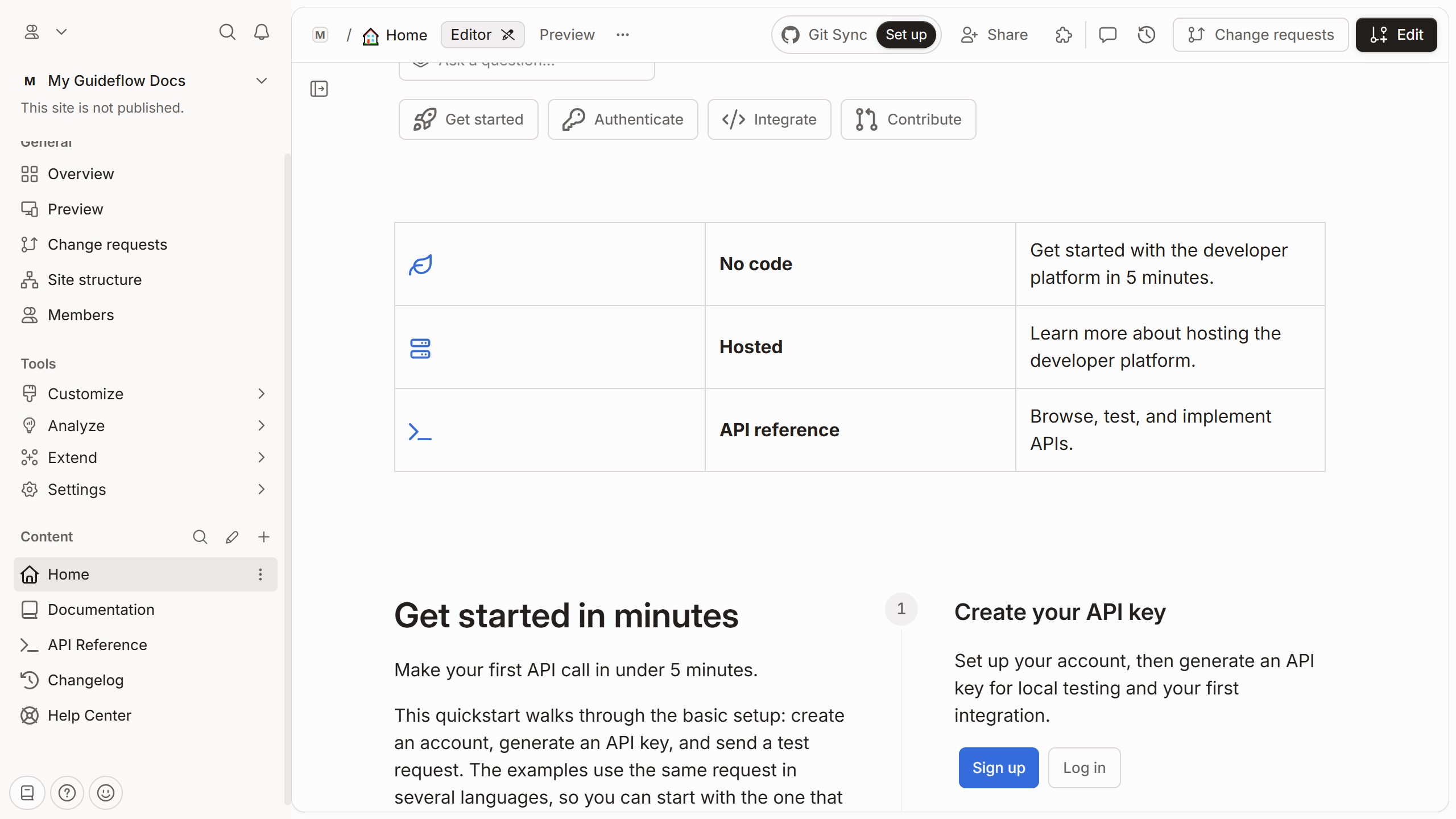Screen dimensions: 1456x819
Task: Open the more options ellipsis menu
Action: 623,35
